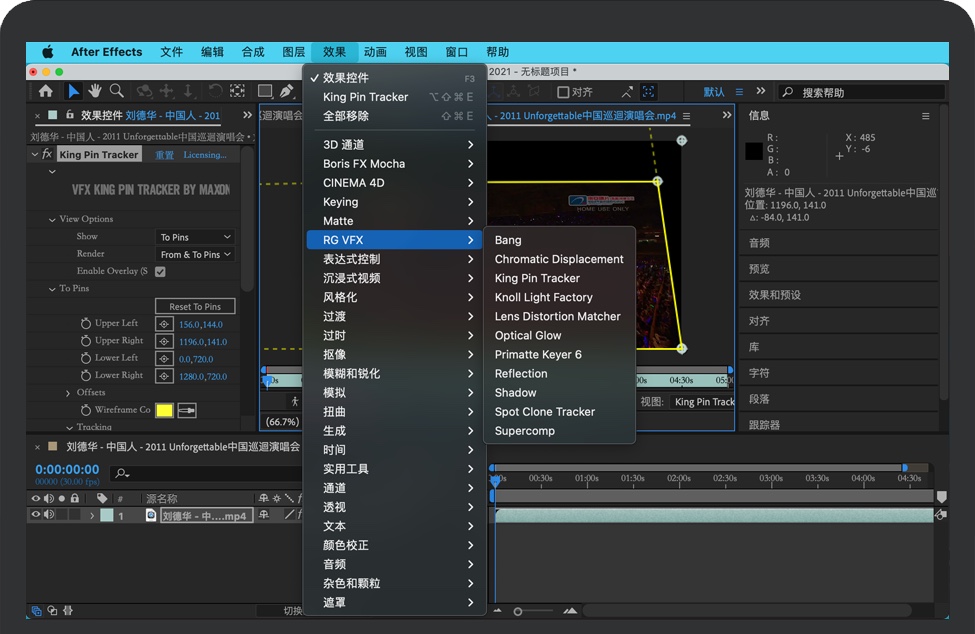This screenshot has width=975, height=634.
Task: Select the Orbit camera tool
Action: click(144, 91)
